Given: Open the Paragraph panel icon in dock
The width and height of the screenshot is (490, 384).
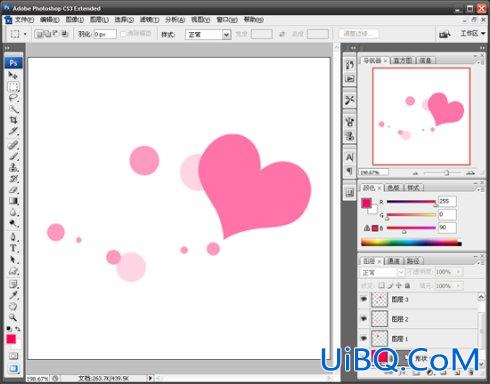Looking at the screenshot, I should (349, 170).
